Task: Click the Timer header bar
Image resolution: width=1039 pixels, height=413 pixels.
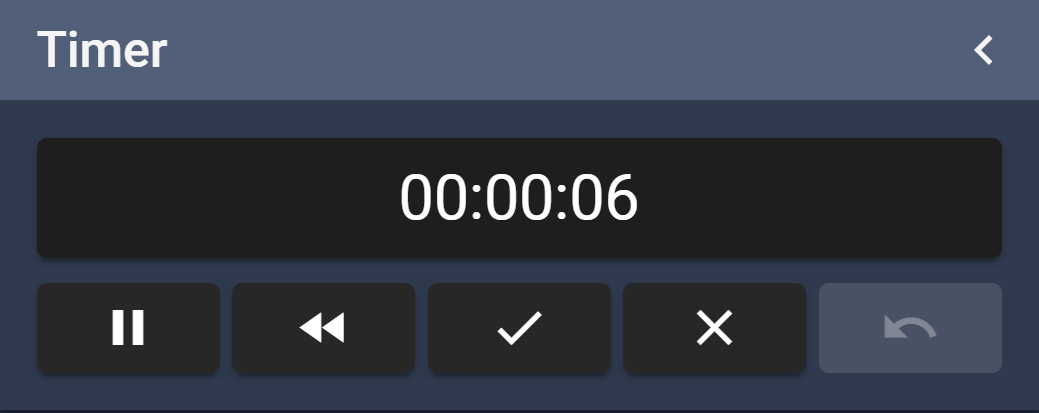Action: pos(520,50)
